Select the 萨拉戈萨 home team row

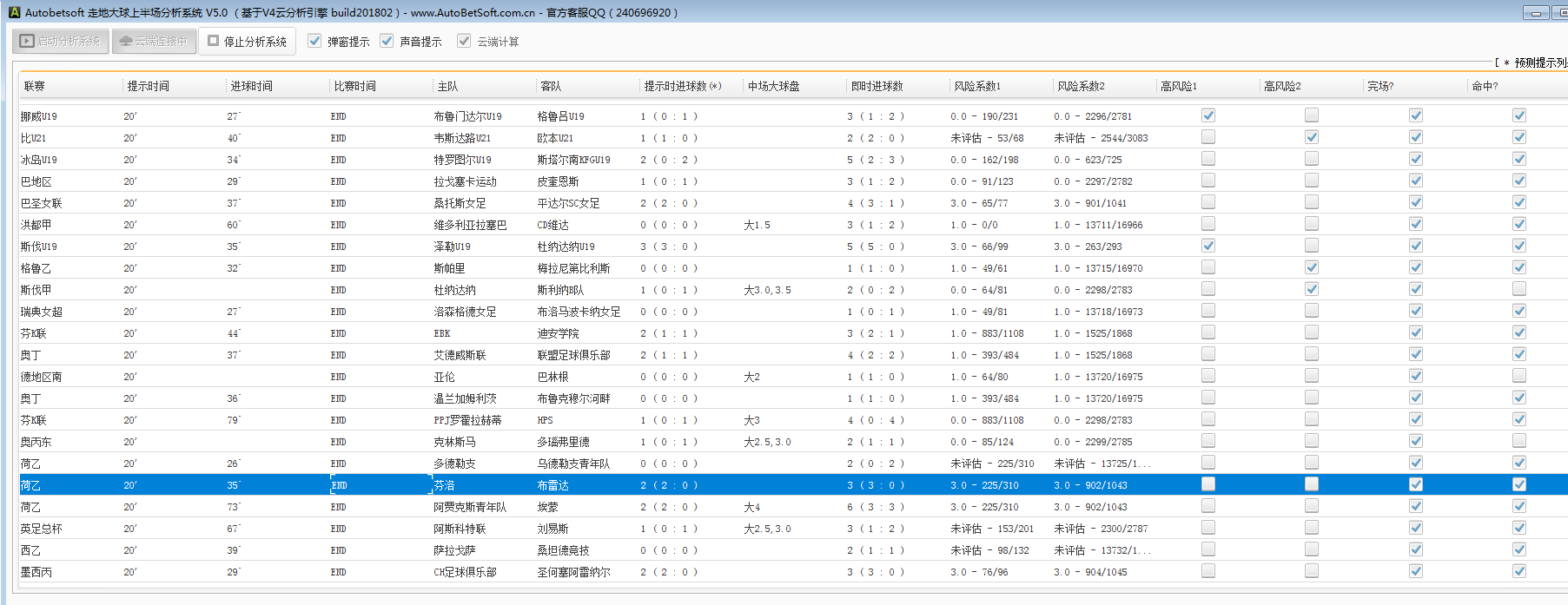(x=456, y=550)
